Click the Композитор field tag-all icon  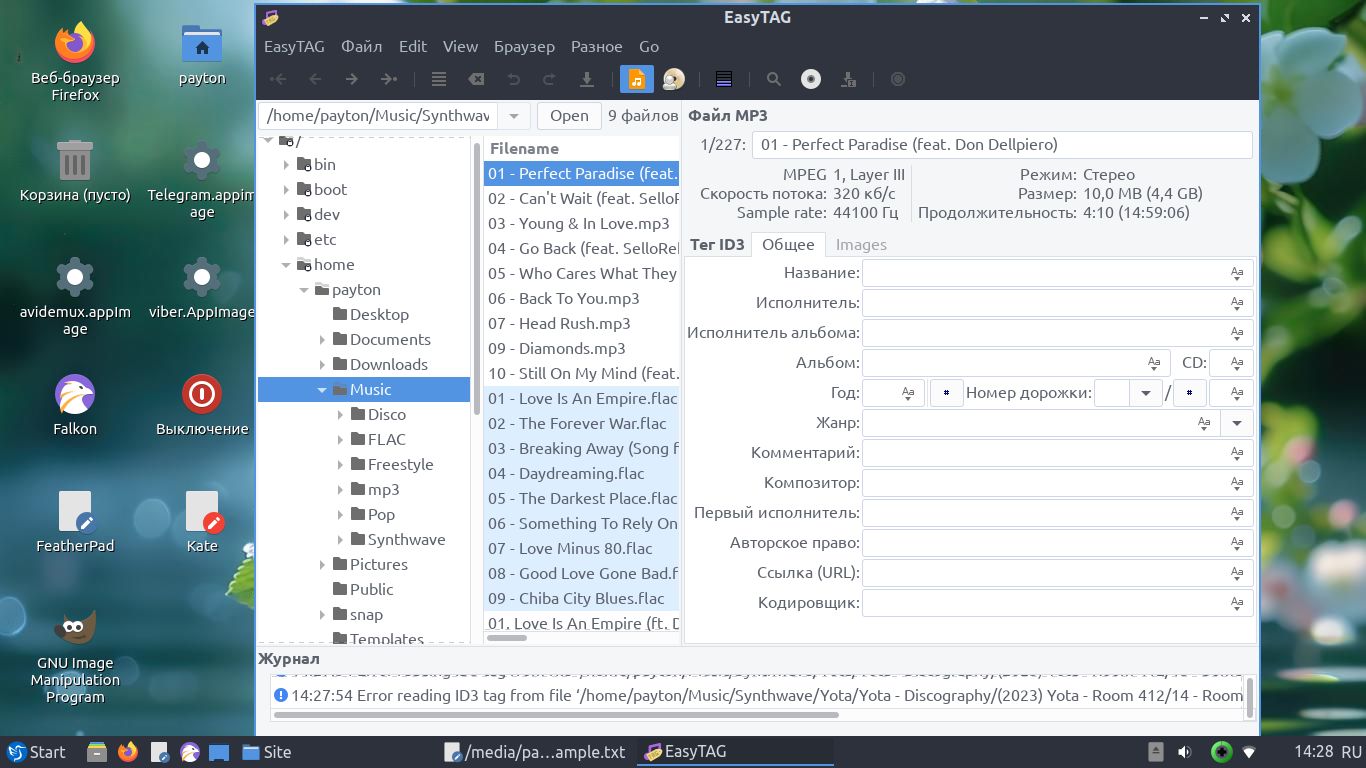tap(1237, 483)
